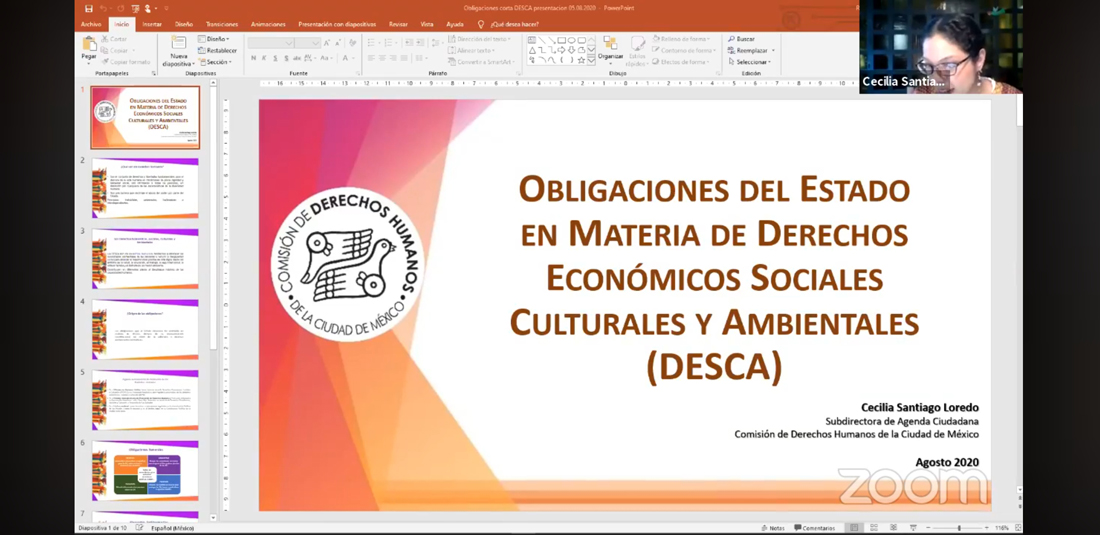Increase font size with the A-up icon
1100x535 pixels.
(x=328, y=43)
